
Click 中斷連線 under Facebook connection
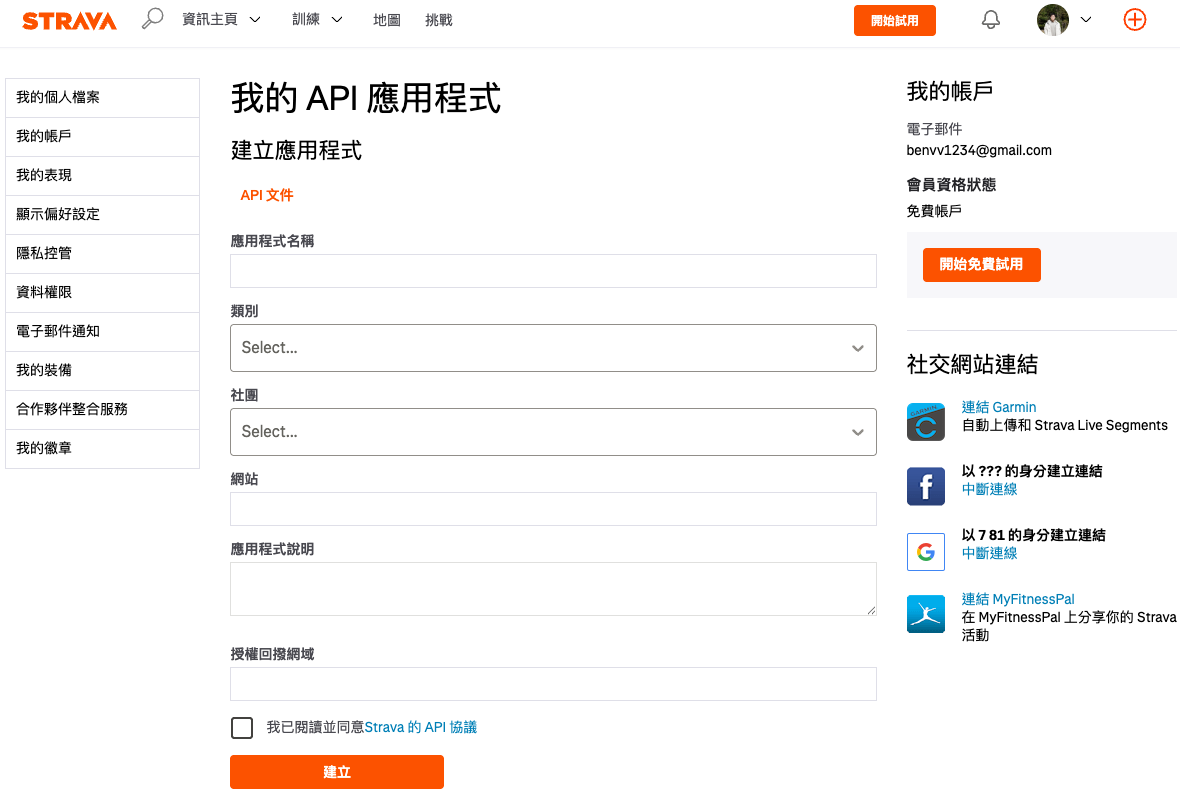click(990, 489)
